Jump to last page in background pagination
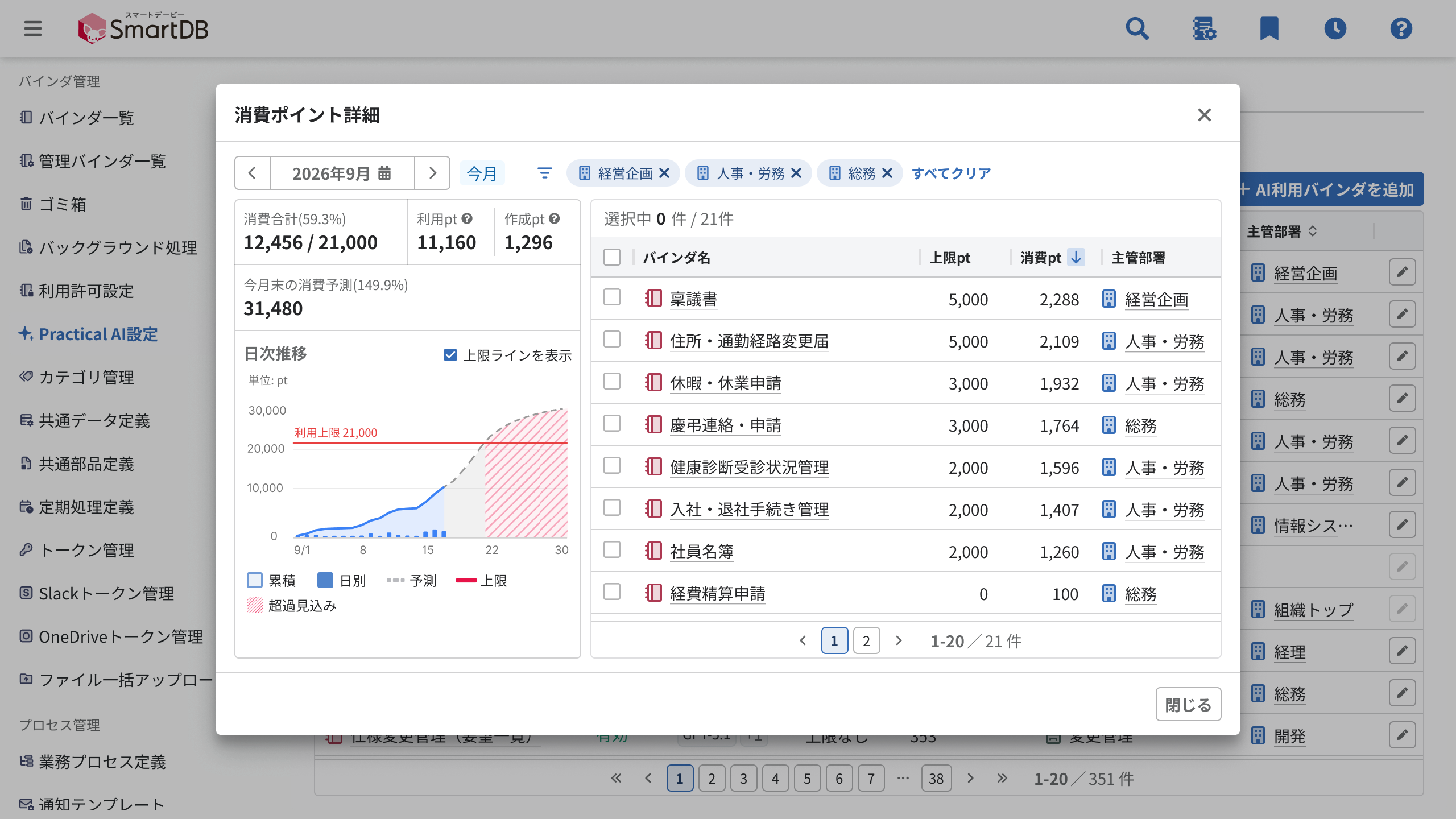The height and width of the screenshot is (819, 1456). [1002, 778]
